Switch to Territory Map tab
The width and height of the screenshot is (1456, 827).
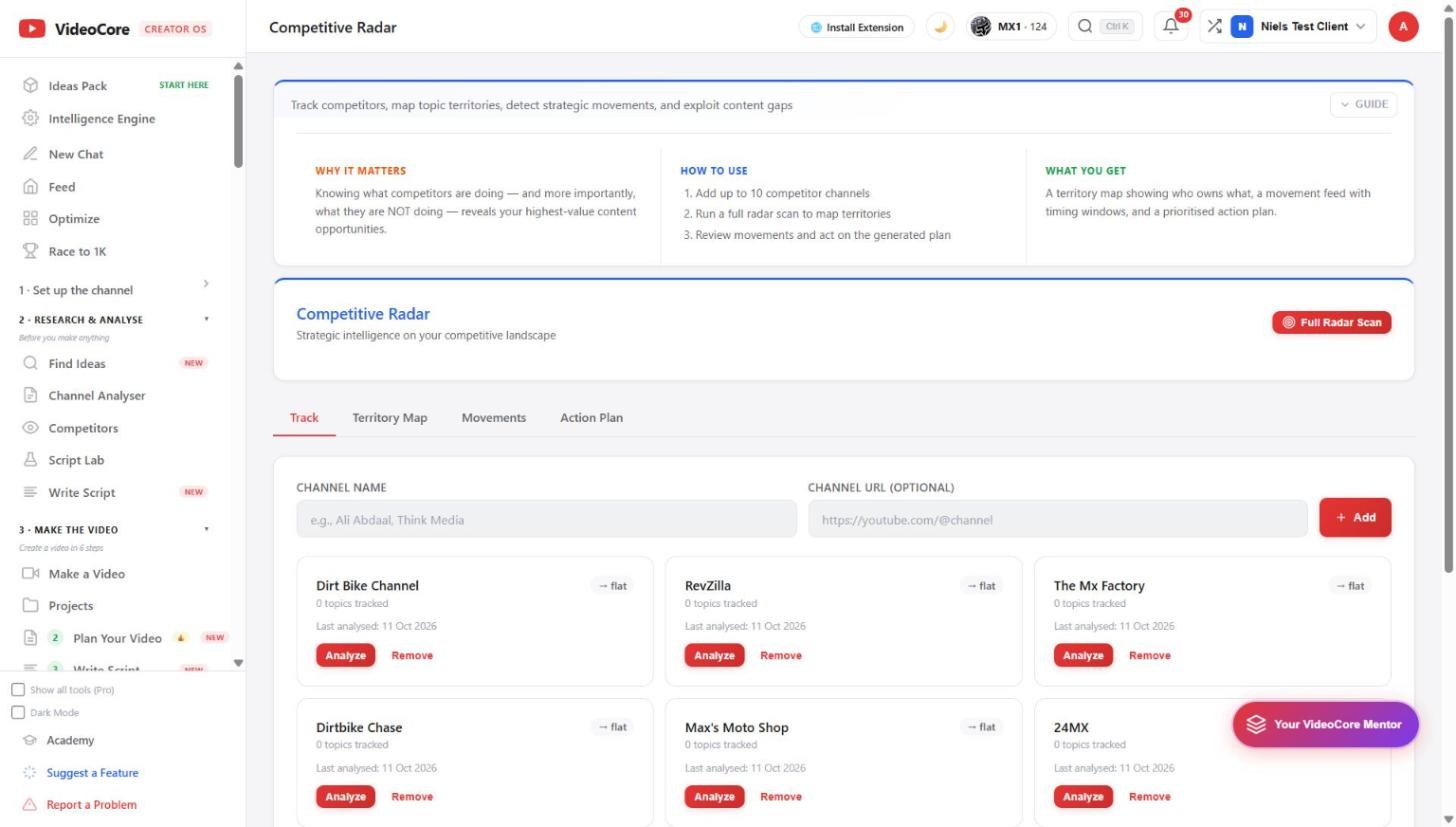(389, 418)
